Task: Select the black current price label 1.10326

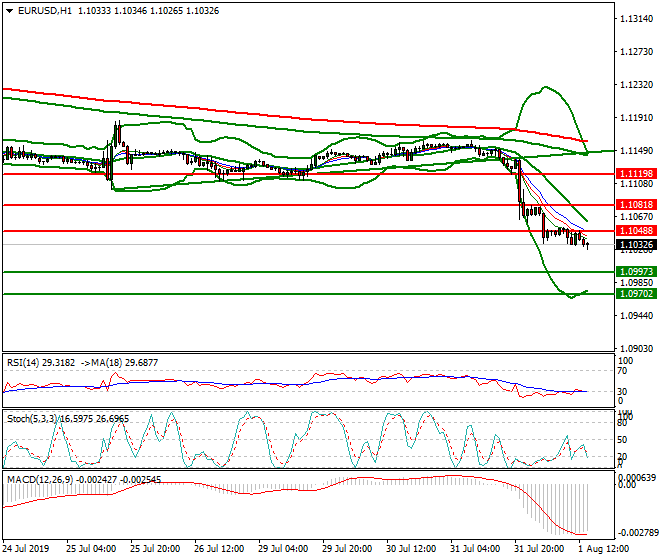Action: [x=636, y=245]
